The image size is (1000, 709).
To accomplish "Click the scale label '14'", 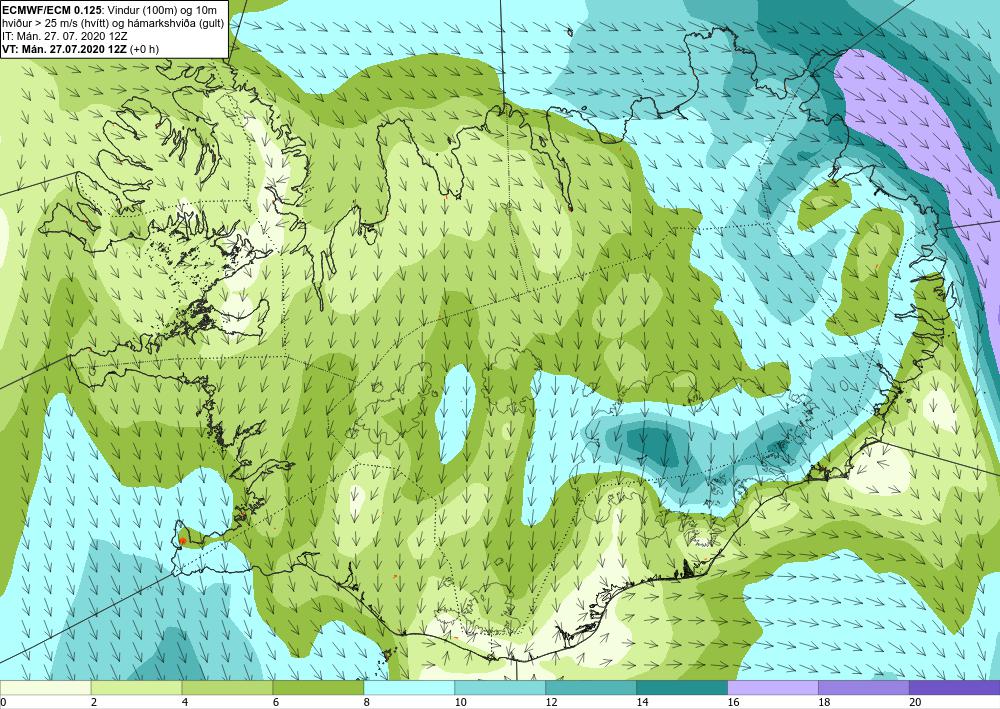I will (x=642, y=702).
